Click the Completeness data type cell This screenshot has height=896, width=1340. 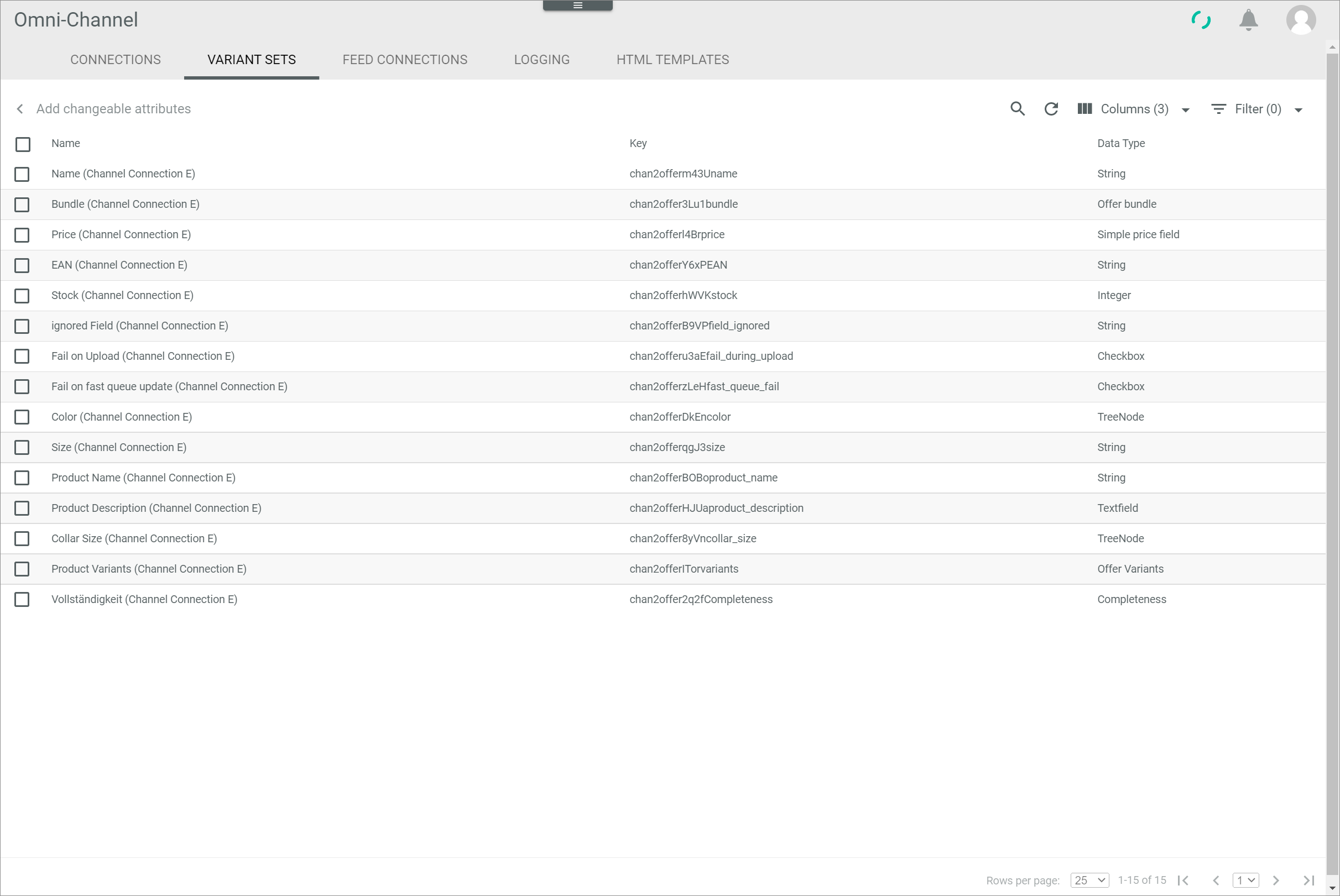click(1132, 599)
